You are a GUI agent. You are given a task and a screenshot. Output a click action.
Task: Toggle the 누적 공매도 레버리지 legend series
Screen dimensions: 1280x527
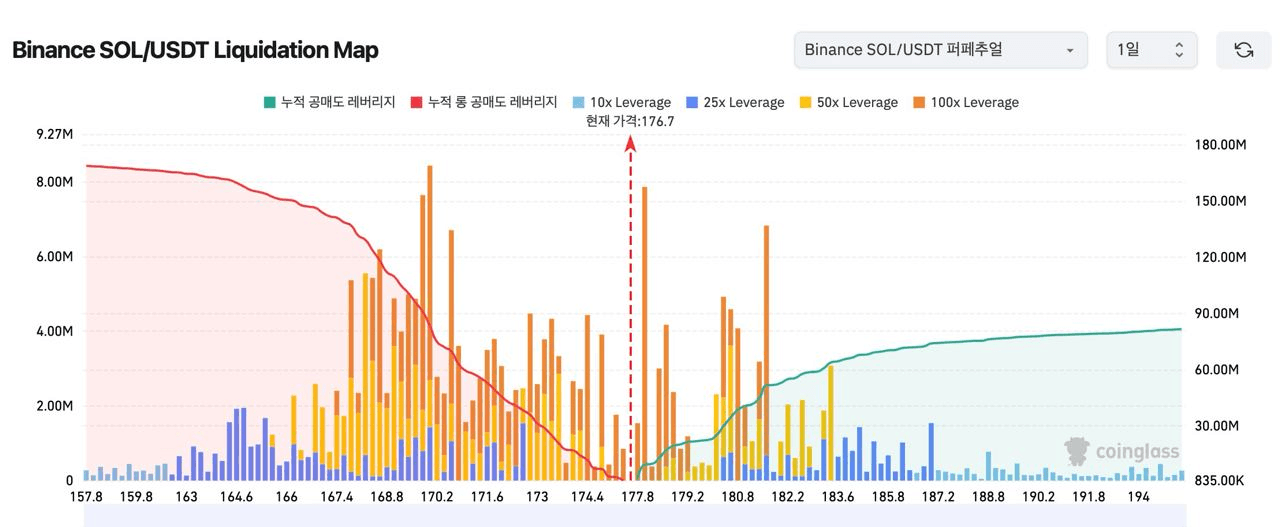point(329,102)
